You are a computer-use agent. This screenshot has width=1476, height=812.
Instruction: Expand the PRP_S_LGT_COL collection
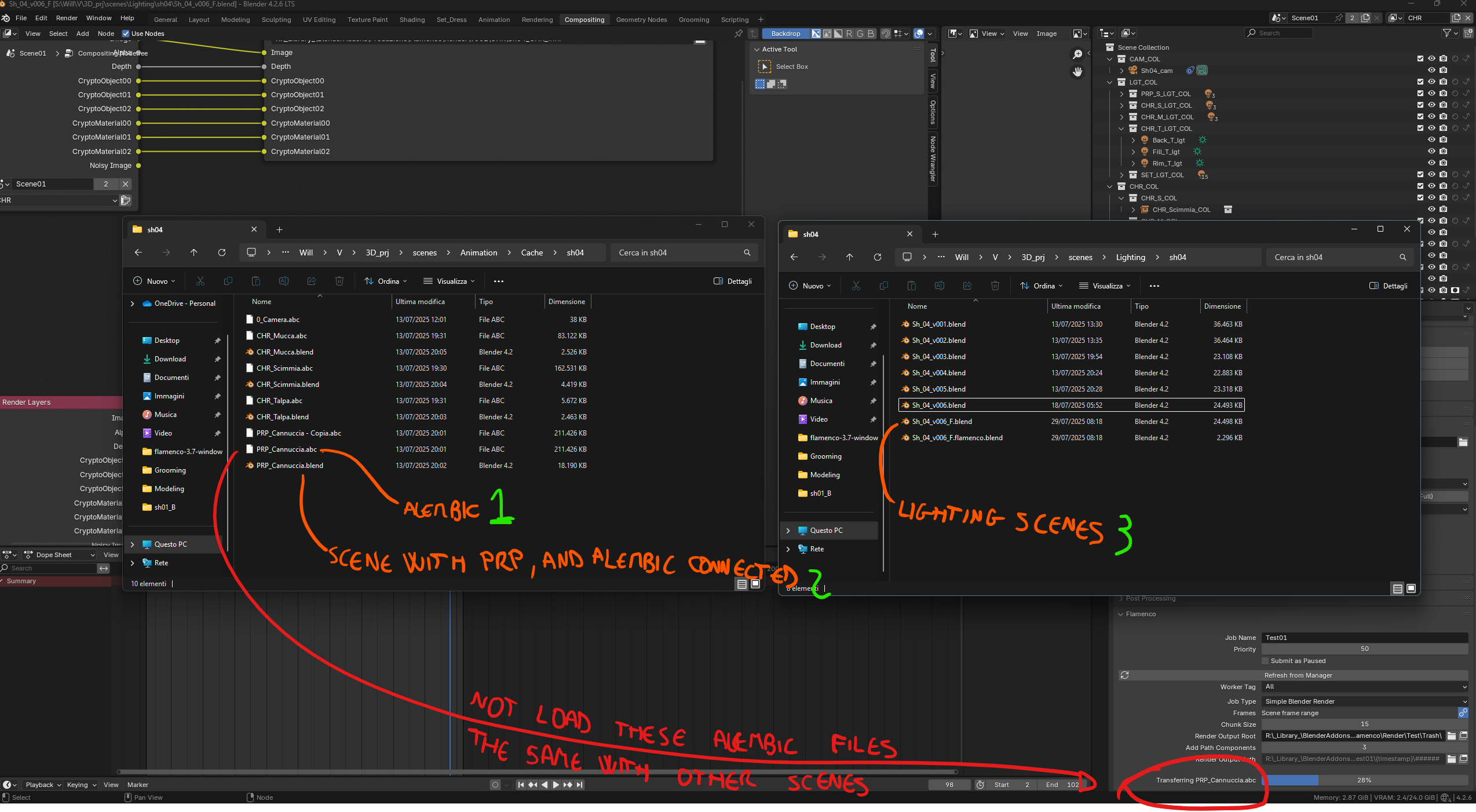[x=1121, y=94]
